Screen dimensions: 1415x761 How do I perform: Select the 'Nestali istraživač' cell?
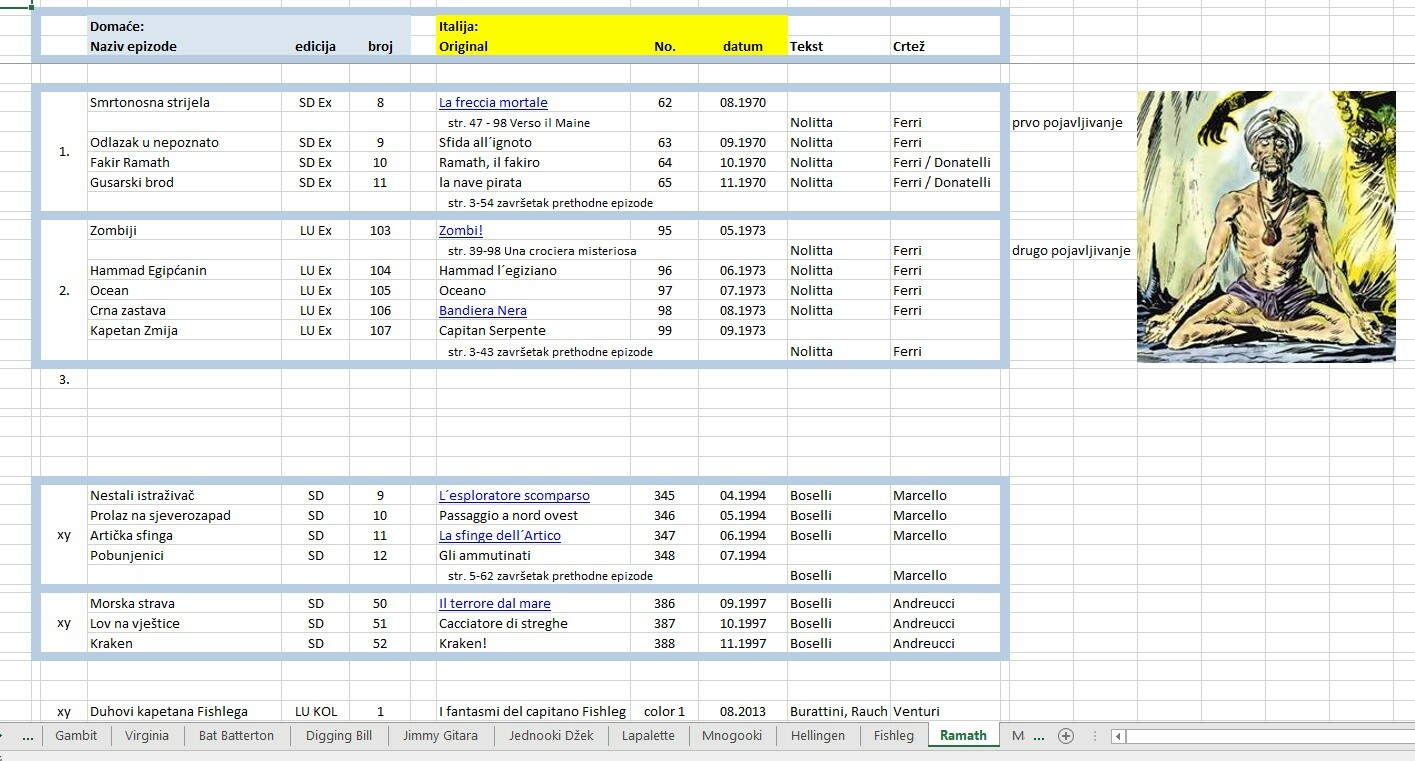[184, 496]
